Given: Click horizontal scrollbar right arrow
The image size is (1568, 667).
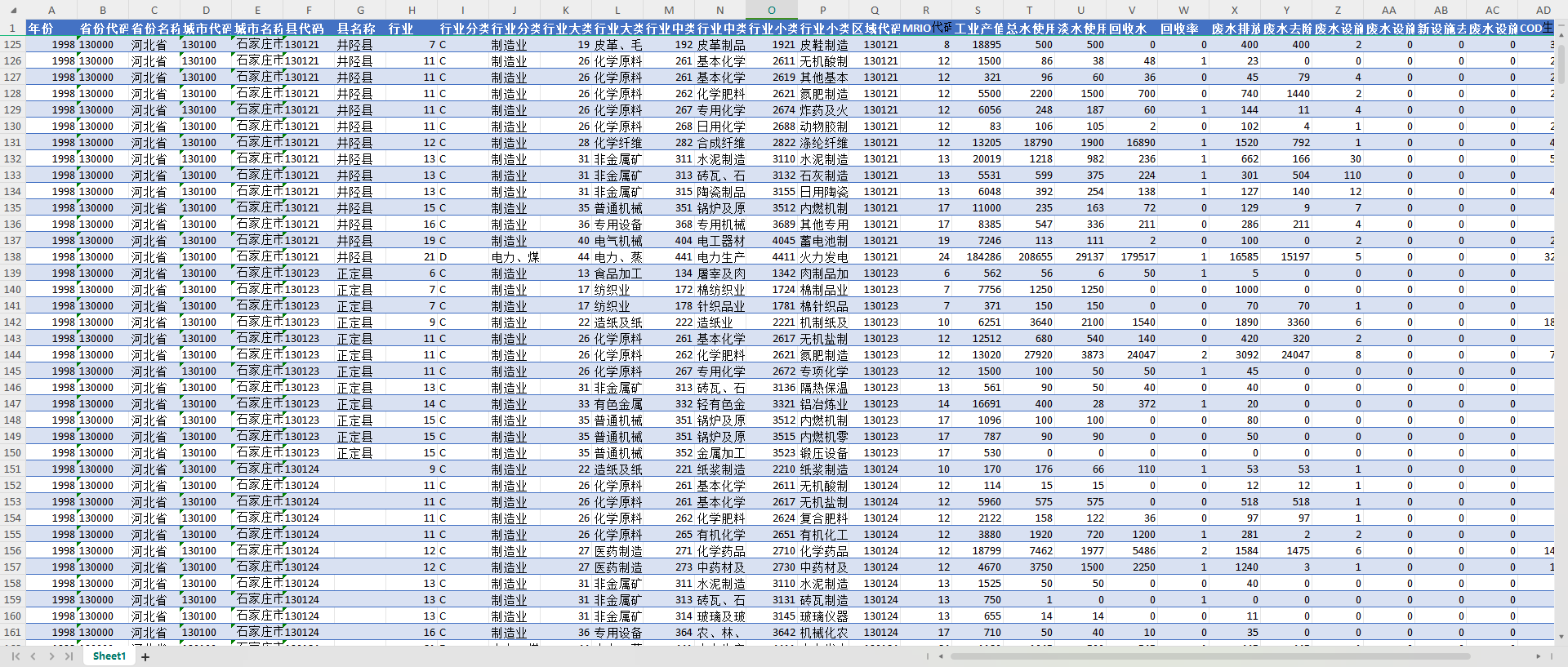Looking at the screenshot, I should (x=1539, y=656).
